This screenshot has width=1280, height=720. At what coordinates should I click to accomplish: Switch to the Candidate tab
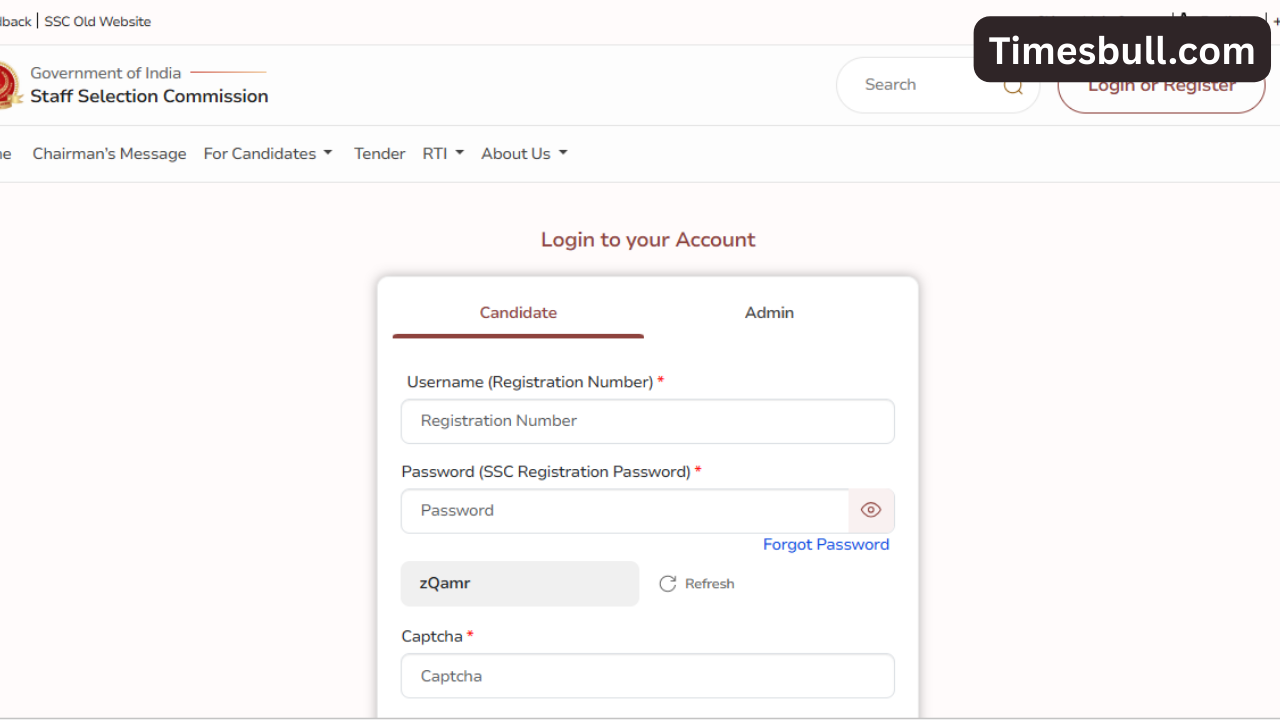518,313
